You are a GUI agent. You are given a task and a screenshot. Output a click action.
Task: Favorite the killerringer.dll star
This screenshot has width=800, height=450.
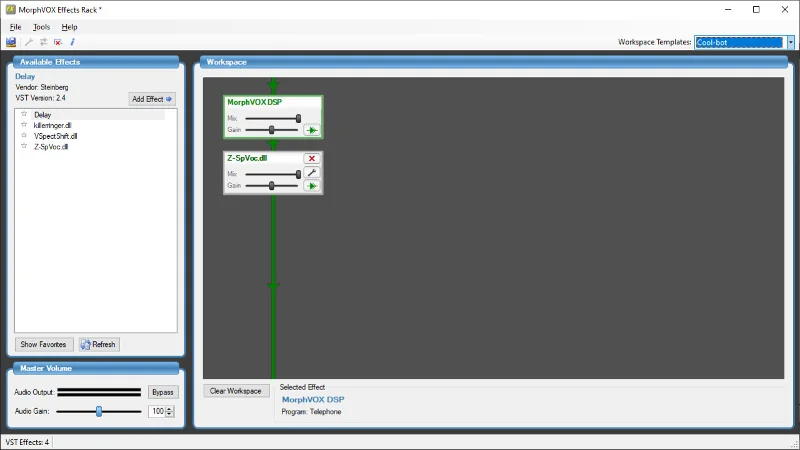(x=23, y=125)
